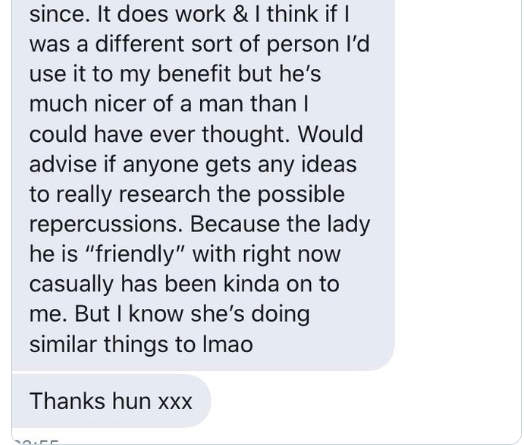524x445 pixels.
Task: Click the quoted word "friendly" in the message
Action: [135, 254]
